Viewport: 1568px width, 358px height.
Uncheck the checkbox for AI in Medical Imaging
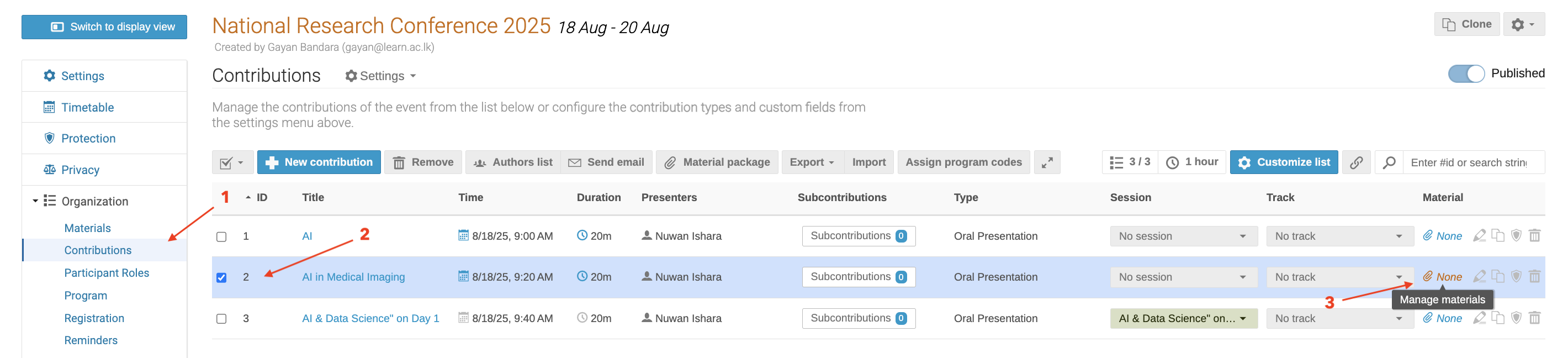pos(221,278)
